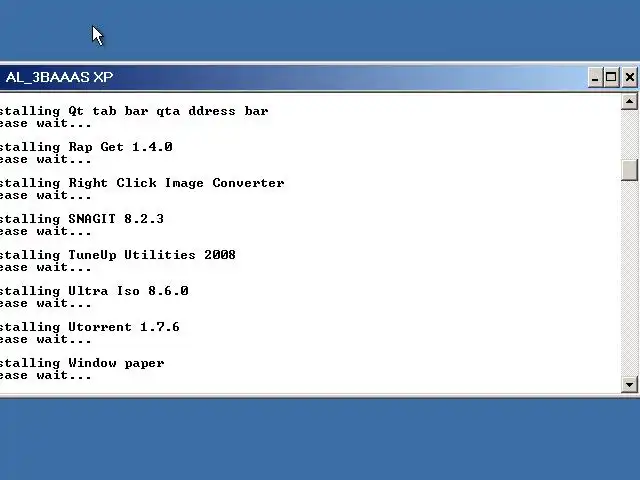Image resolution: width=640 pixels, height=480 pixels.
Task: Click the Ultra Iso 8.6.0 line
Action: point(94,291)
